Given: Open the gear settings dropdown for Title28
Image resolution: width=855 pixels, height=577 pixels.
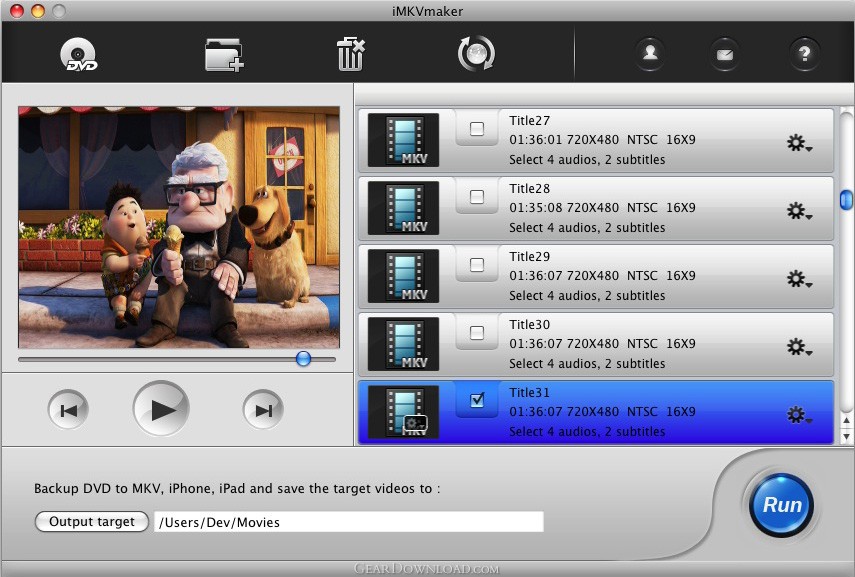Looking at the screenshot, I should coord(797,211).
